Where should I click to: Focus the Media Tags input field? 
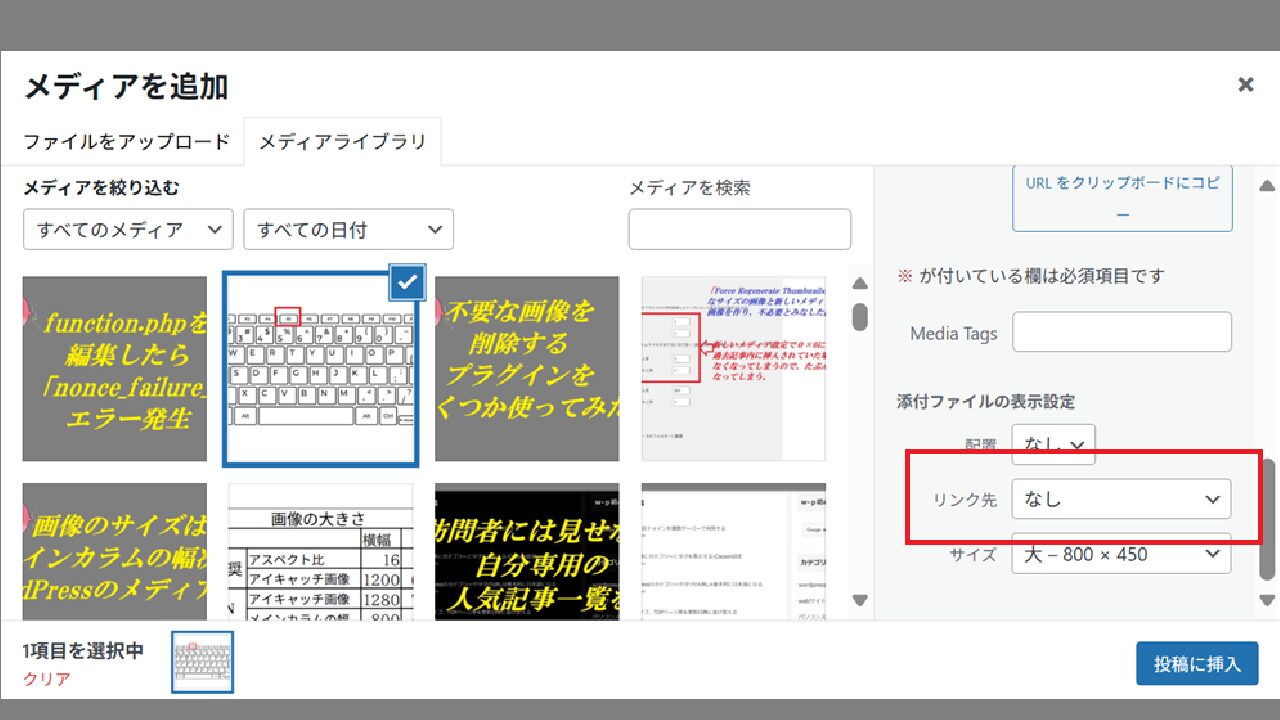[x=1122, y=332]
